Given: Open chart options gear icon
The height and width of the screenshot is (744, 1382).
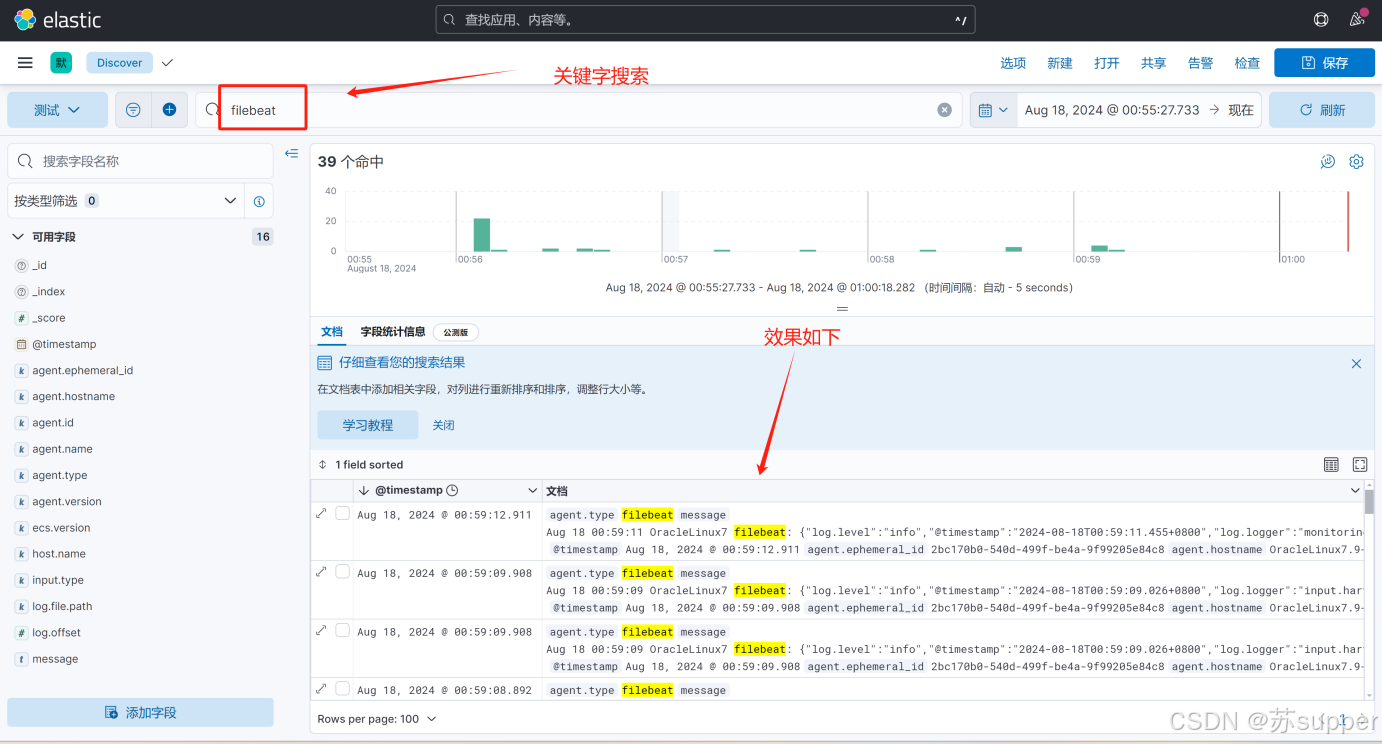Looking at the screenshot, I should click(1356, 161).
